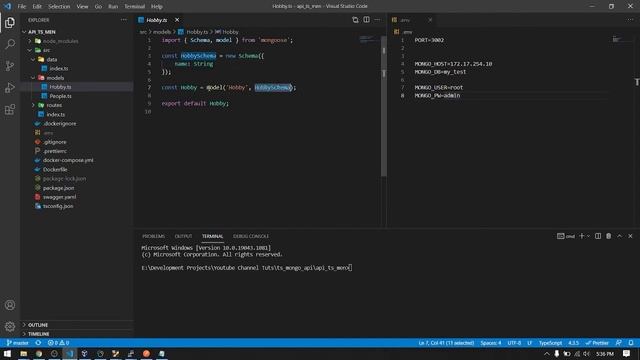Close the Hobby.ts tab

point(177,20)
